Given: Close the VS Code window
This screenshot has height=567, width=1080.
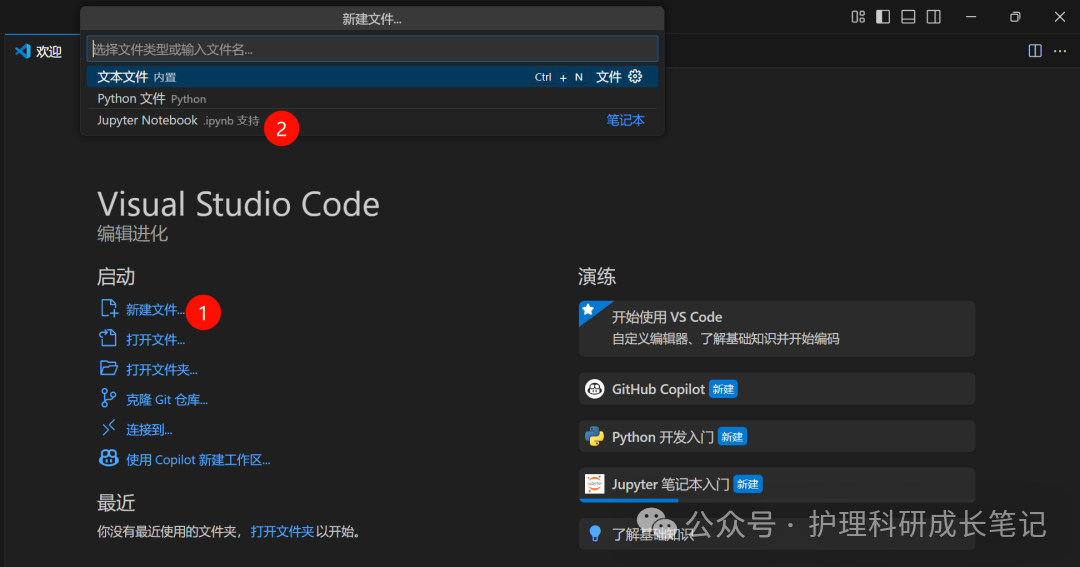Looking at the screenshot, I should click(1059, 17).
